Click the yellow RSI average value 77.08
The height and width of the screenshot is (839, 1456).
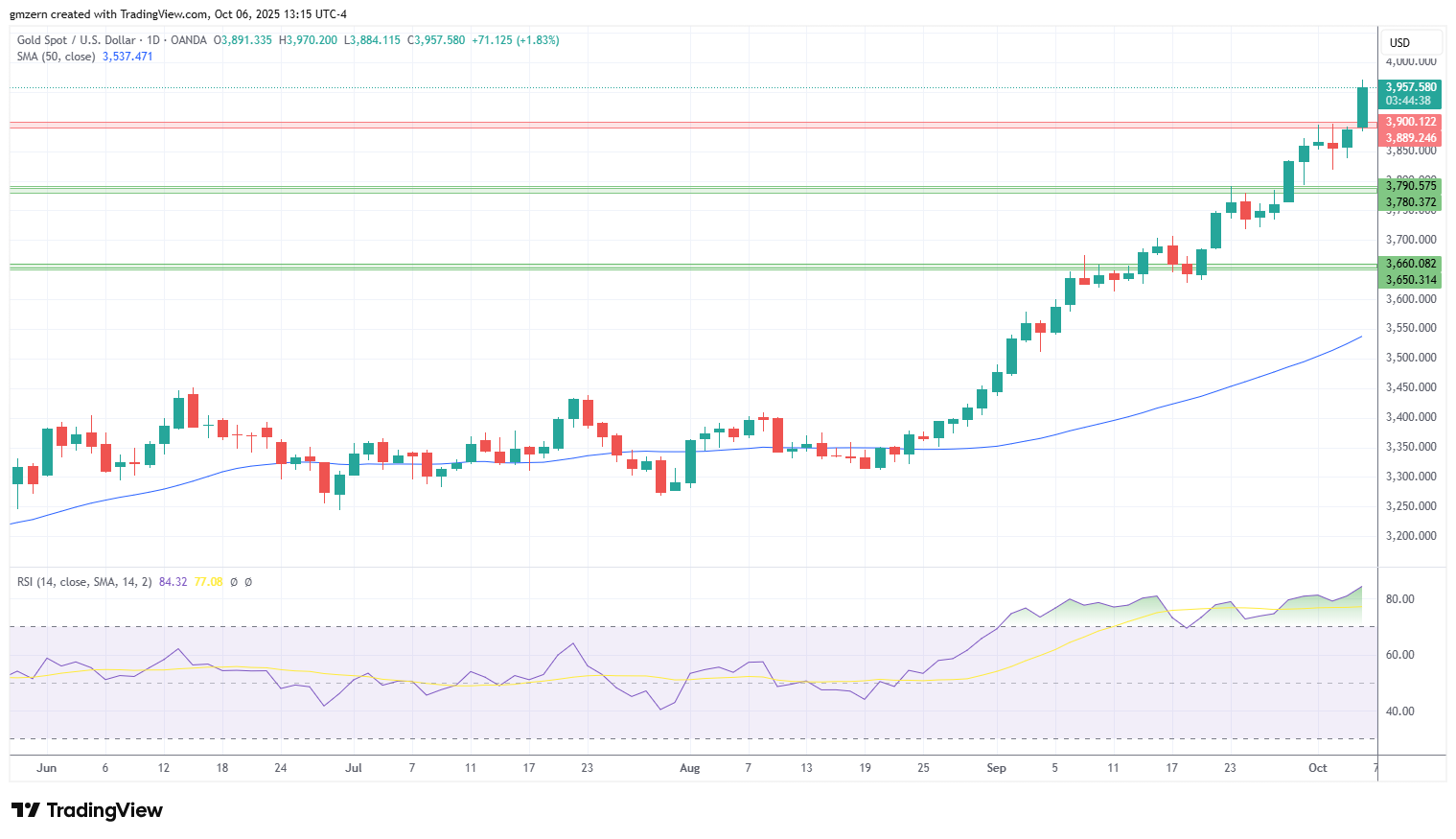208,582
